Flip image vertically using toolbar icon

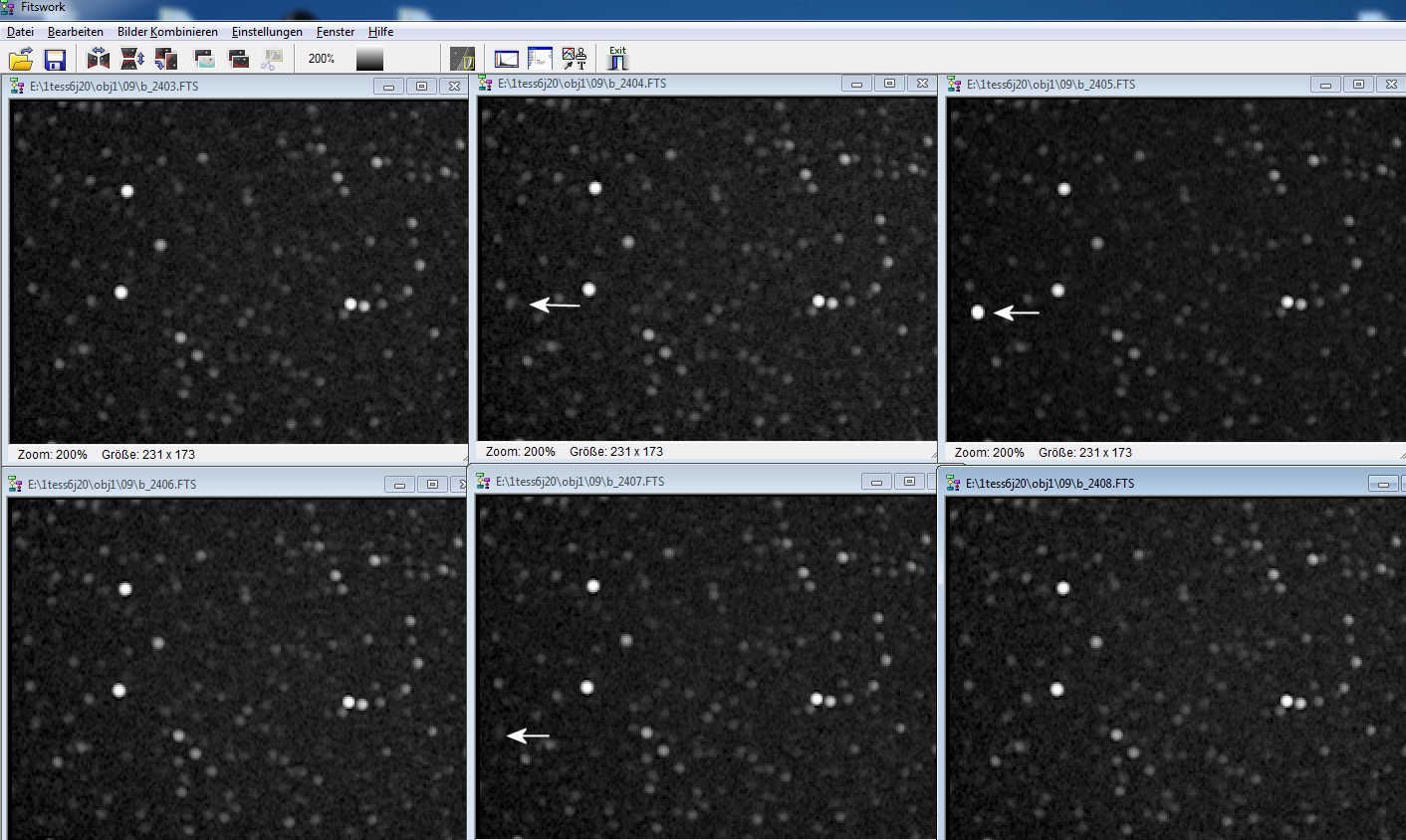point(132,59)
